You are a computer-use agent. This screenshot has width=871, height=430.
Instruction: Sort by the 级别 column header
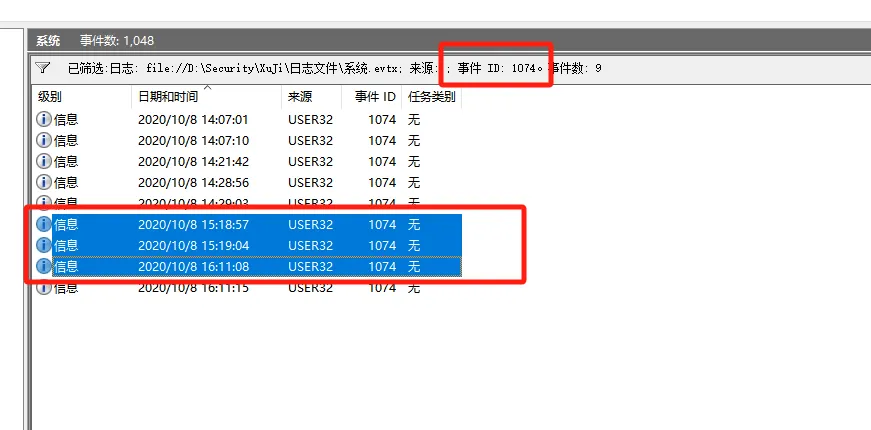[82, 97]
